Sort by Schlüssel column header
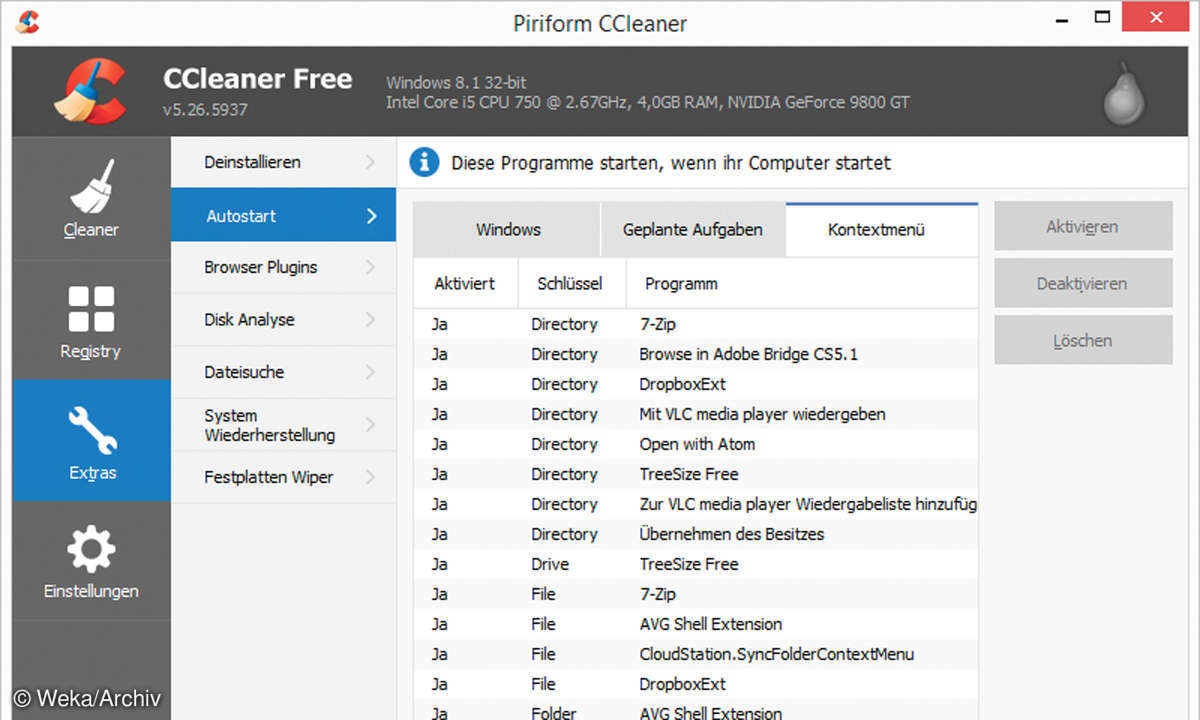1200x720 pixels. point(573,283)
